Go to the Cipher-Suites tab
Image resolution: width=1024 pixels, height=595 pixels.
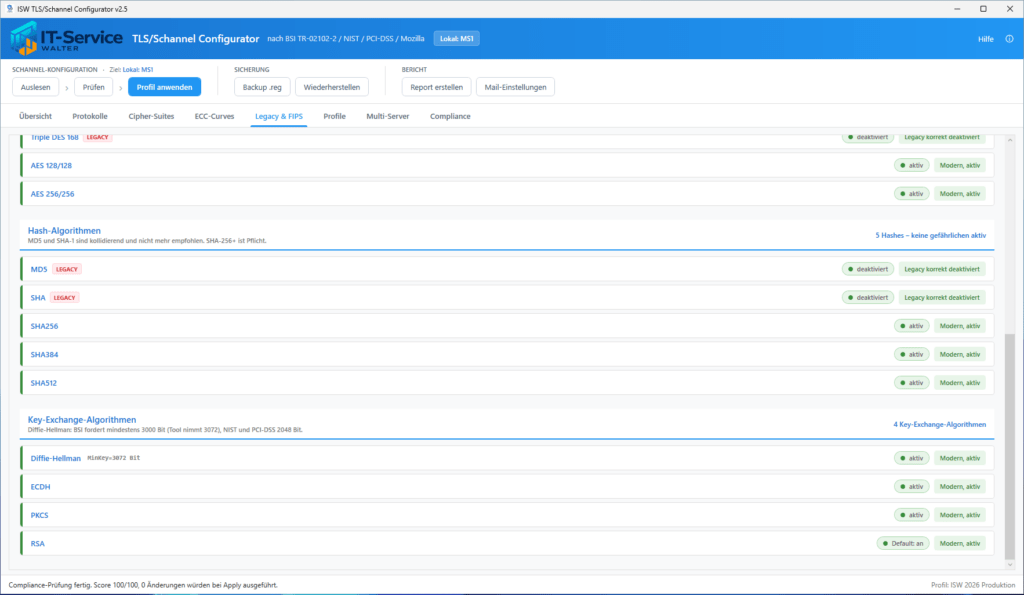coord(151,116)
